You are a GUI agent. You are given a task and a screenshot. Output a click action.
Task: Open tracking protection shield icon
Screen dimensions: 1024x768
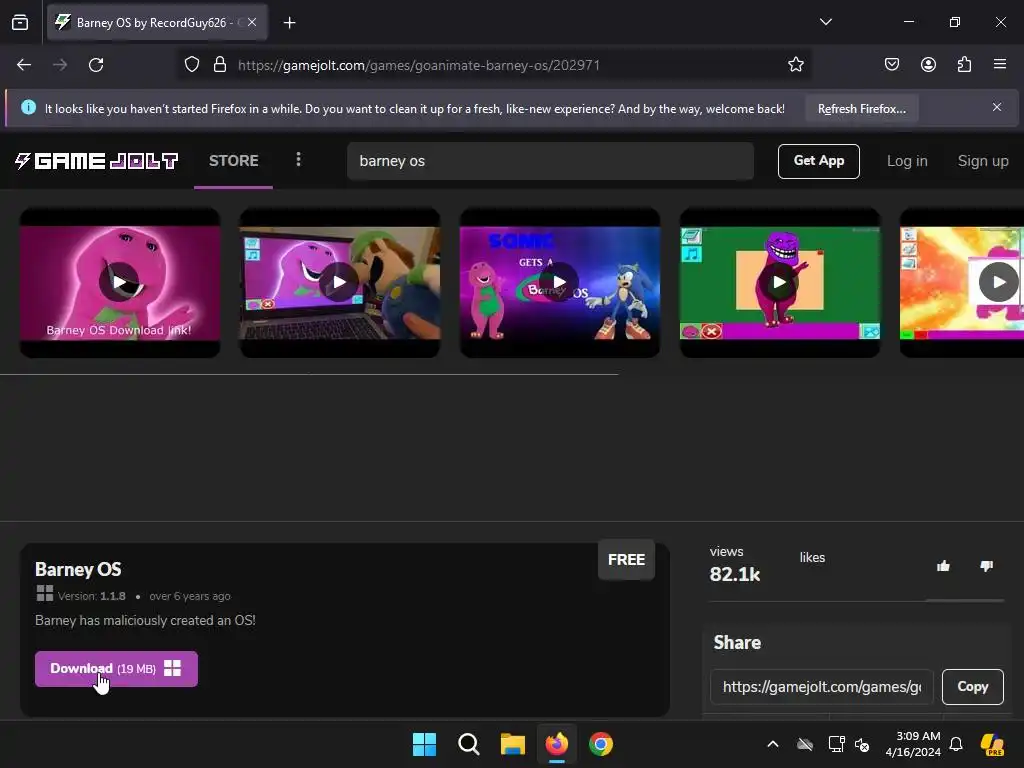click(x=191, y=65)
